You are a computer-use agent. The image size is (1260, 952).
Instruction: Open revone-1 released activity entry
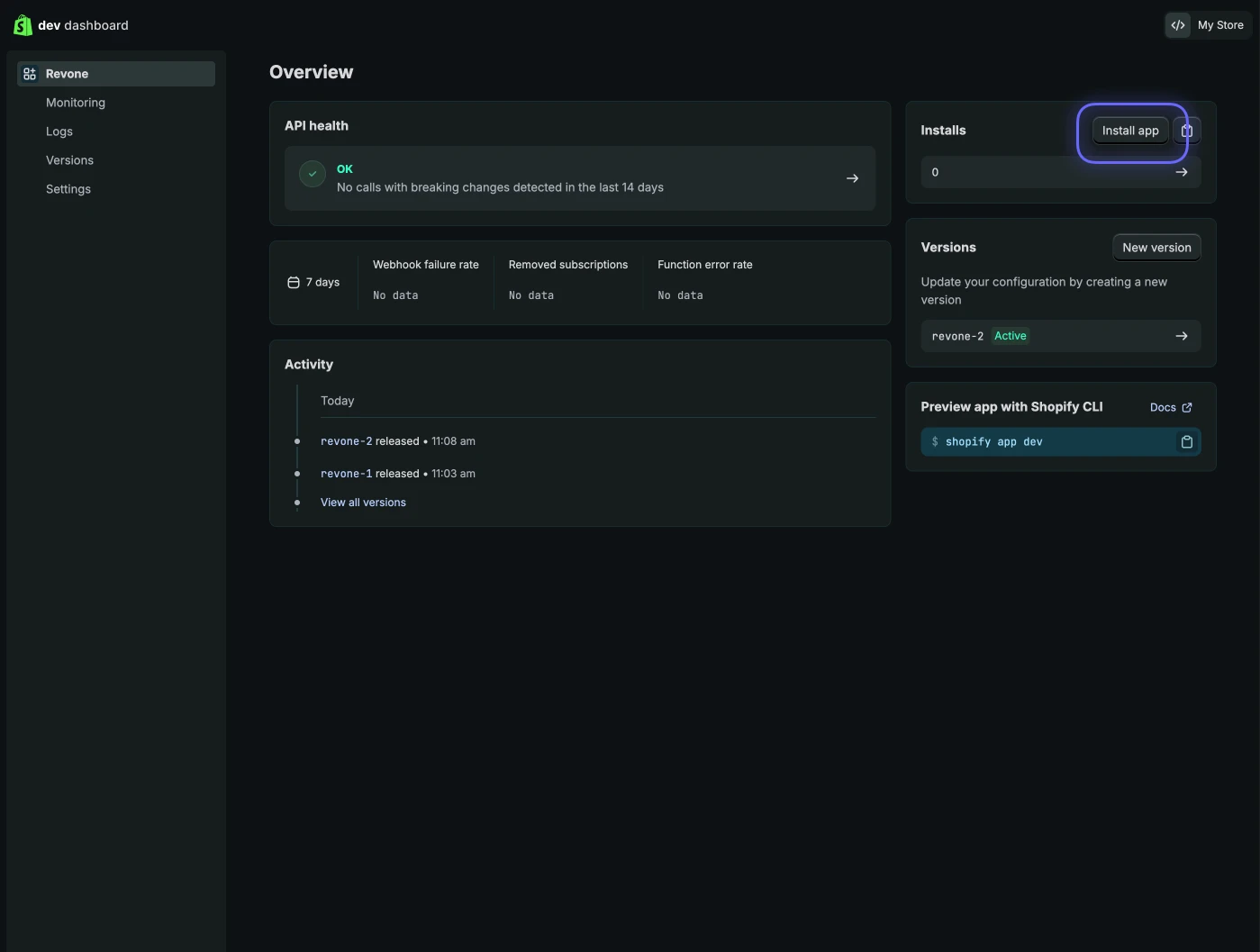pyautogui.click(x=398, y=474)
